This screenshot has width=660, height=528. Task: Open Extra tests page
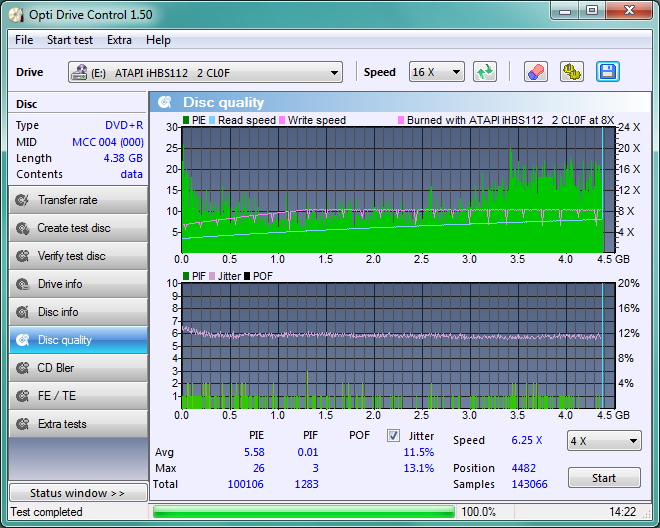(x=78, y=424)
